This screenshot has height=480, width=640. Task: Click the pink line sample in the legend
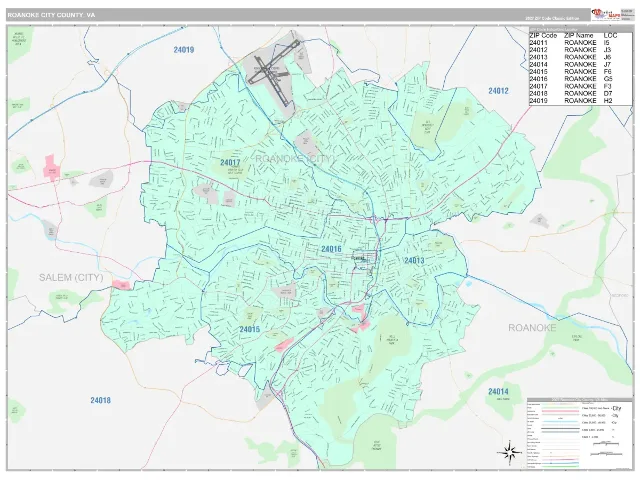560,411
